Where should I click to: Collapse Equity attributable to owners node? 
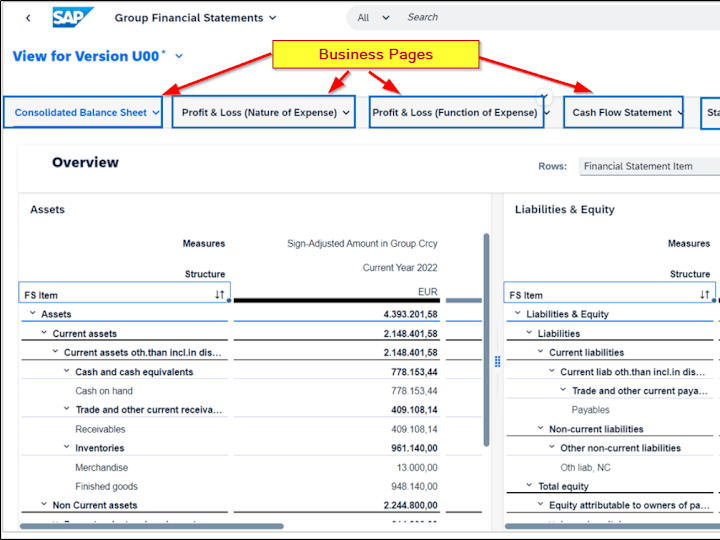point(540,504)
